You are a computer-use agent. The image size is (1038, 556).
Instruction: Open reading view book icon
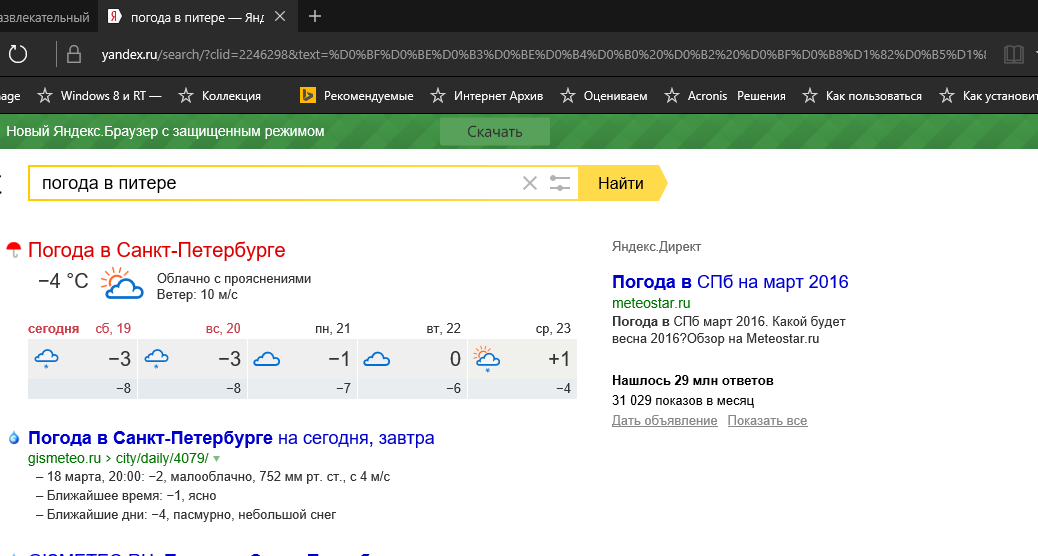[1014, 54]
